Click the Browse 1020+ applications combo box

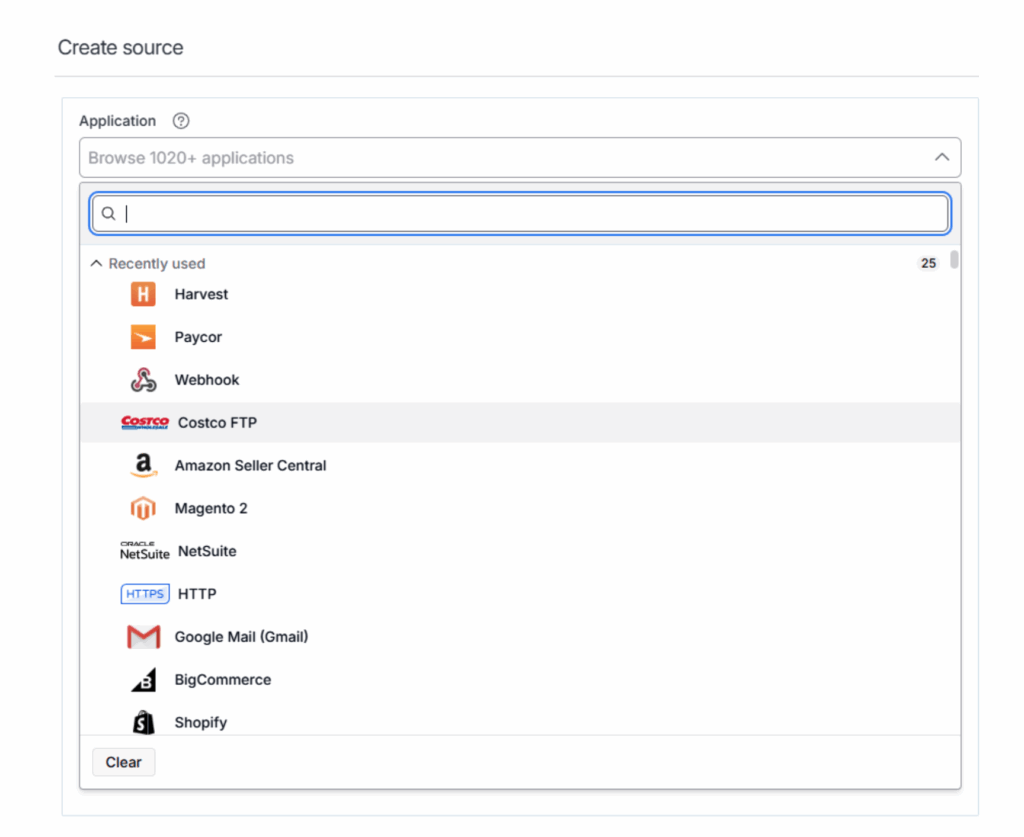point(500,158)
